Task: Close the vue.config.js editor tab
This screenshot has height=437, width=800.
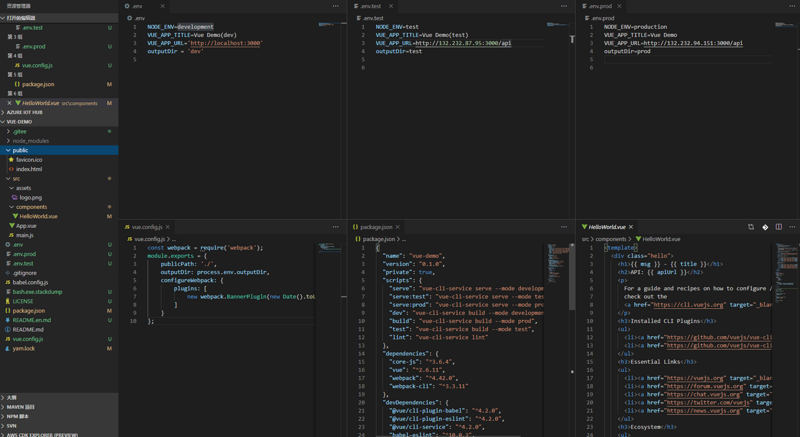Action: coord(168,227)
